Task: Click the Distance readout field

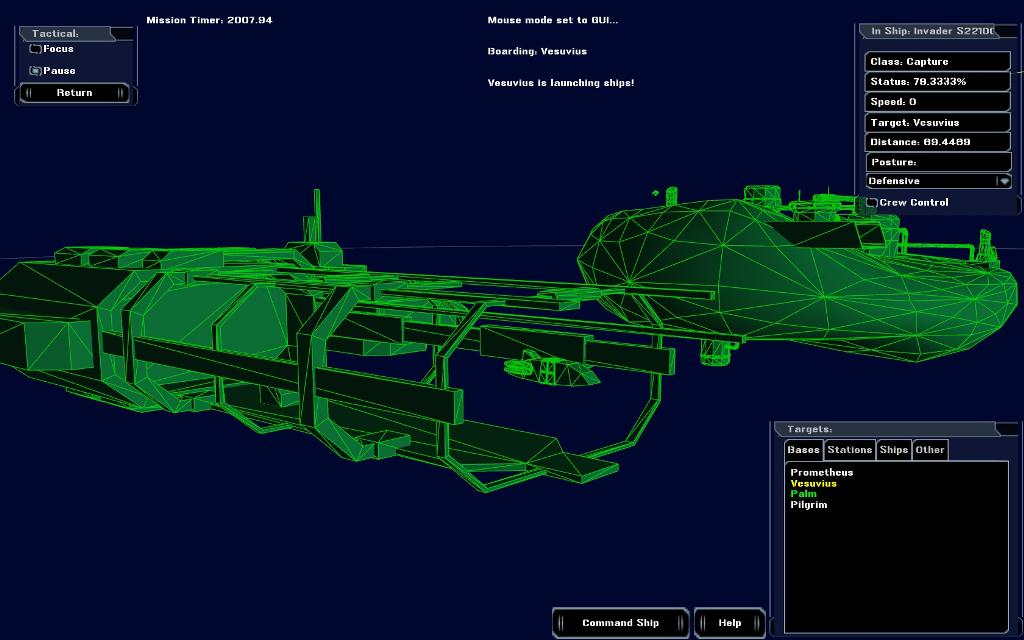Action: tap(937, 142)
